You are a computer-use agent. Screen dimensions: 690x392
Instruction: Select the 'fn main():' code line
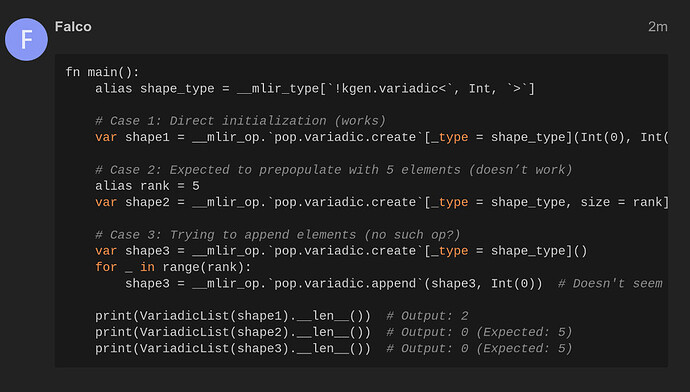point(102,72)
